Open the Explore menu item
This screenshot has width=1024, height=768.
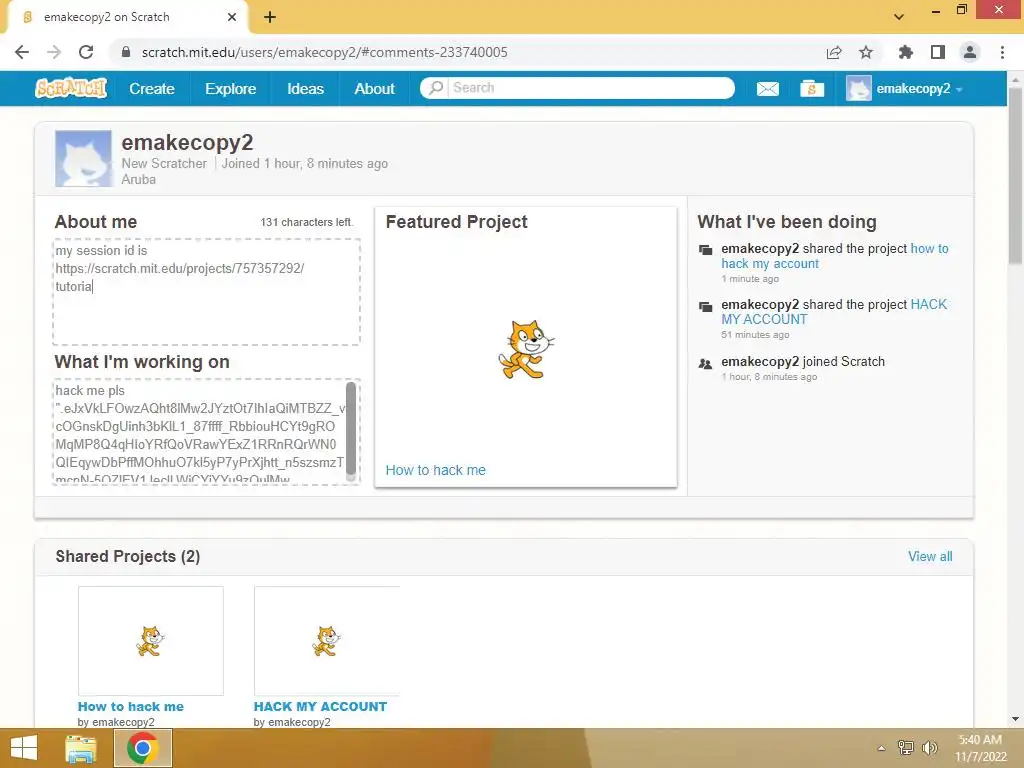231,89
